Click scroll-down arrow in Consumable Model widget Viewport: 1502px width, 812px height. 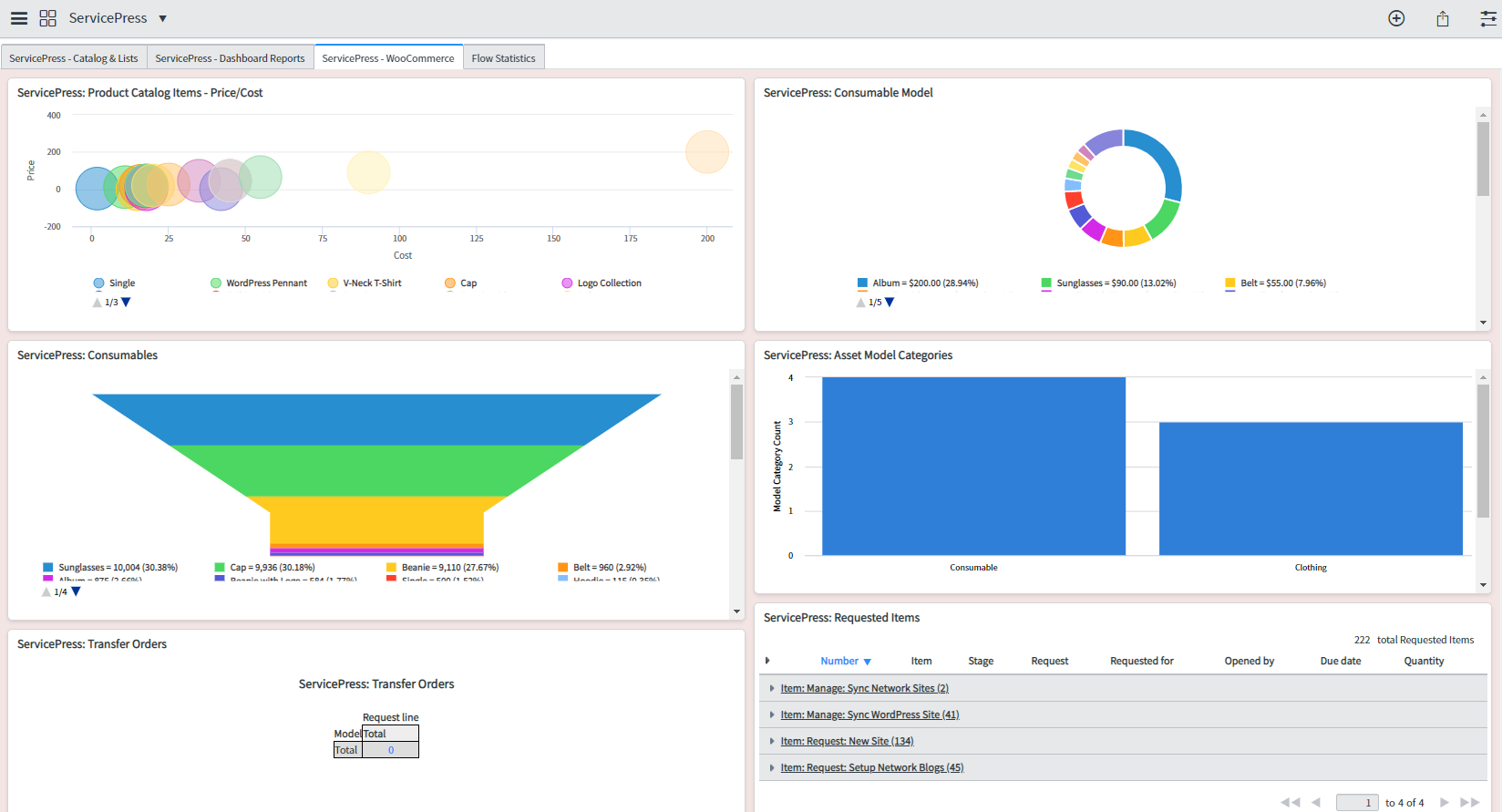coord(1483,323)
